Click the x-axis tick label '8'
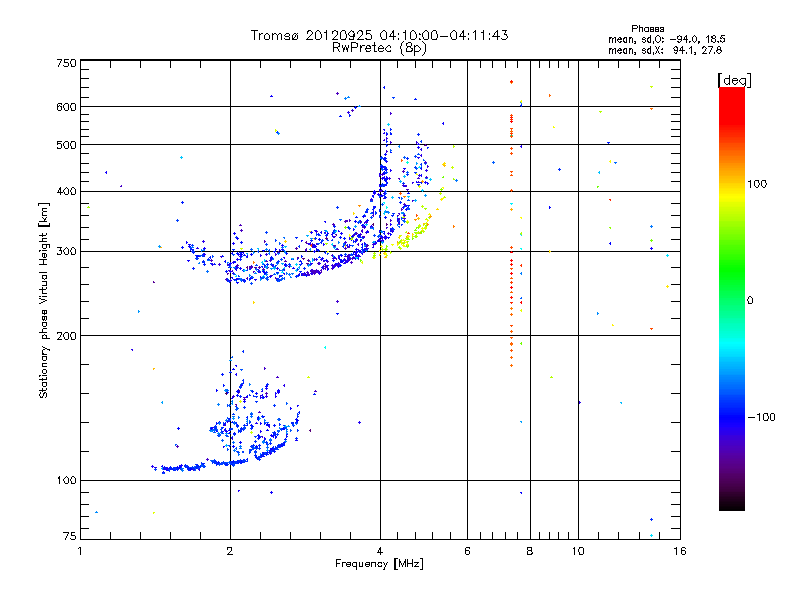This screenshot has width=800, height=600. click(530, 551)
